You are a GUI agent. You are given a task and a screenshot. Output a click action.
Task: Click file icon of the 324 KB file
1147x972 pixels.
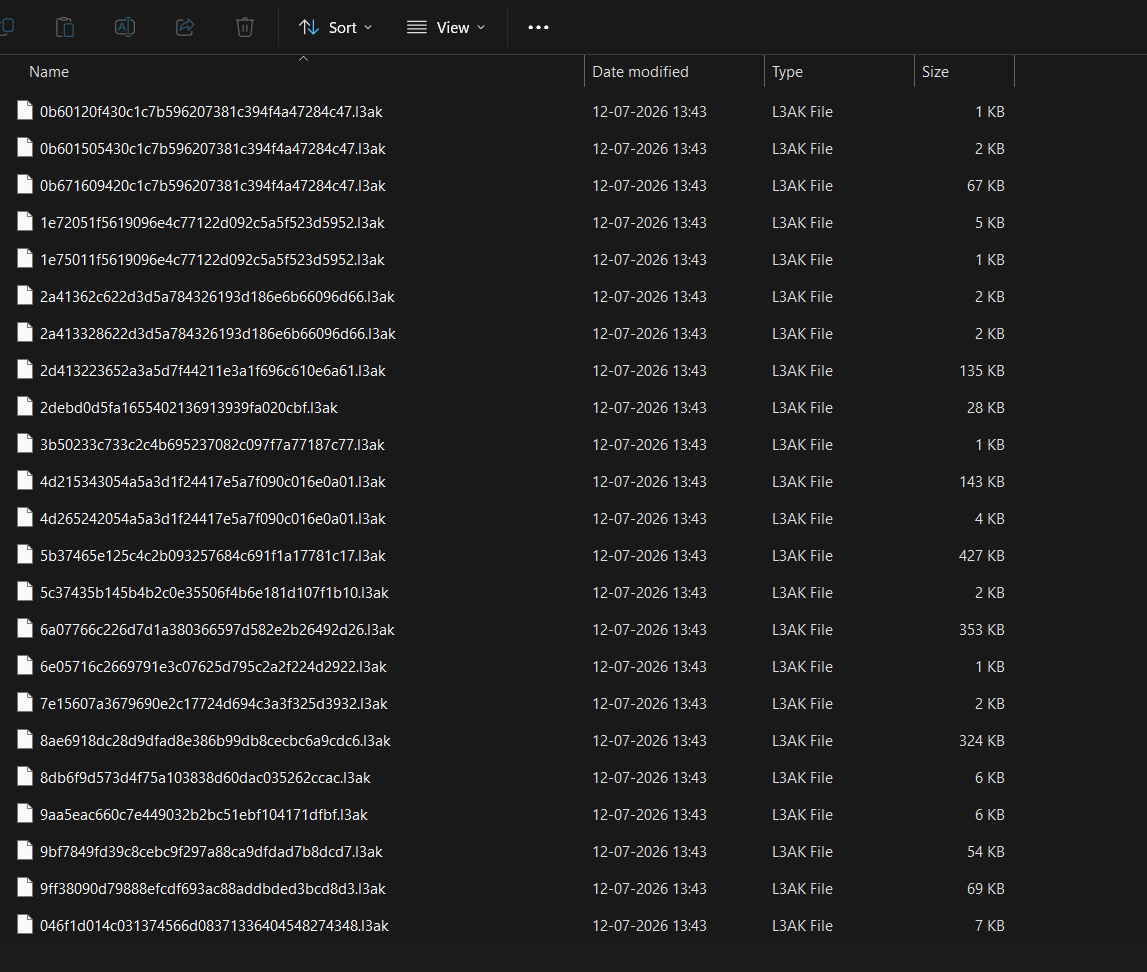point(25,739)
